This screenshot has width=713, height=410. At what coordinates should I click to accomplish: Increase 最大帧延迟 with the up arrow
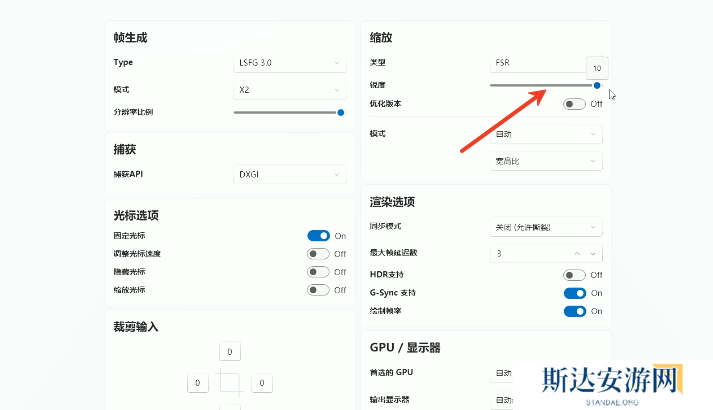pyautogui.click(x=576, y=254)
